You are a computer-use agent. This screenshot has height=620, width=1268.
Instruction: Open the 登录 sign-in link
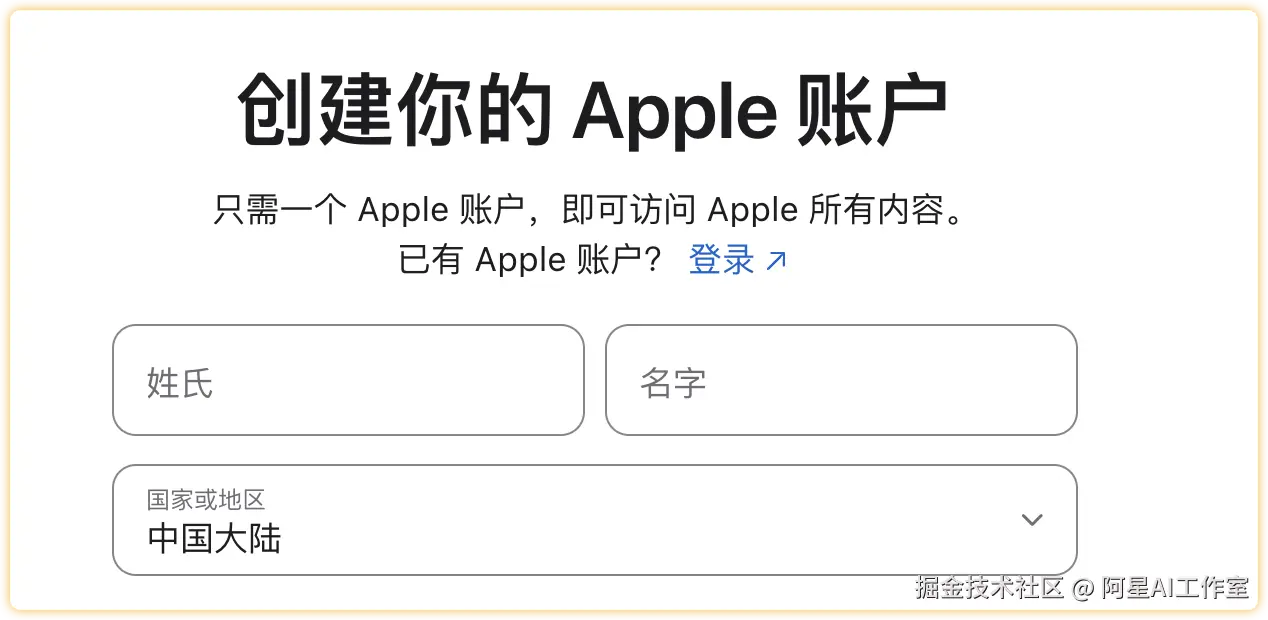(x=722, y=261)
